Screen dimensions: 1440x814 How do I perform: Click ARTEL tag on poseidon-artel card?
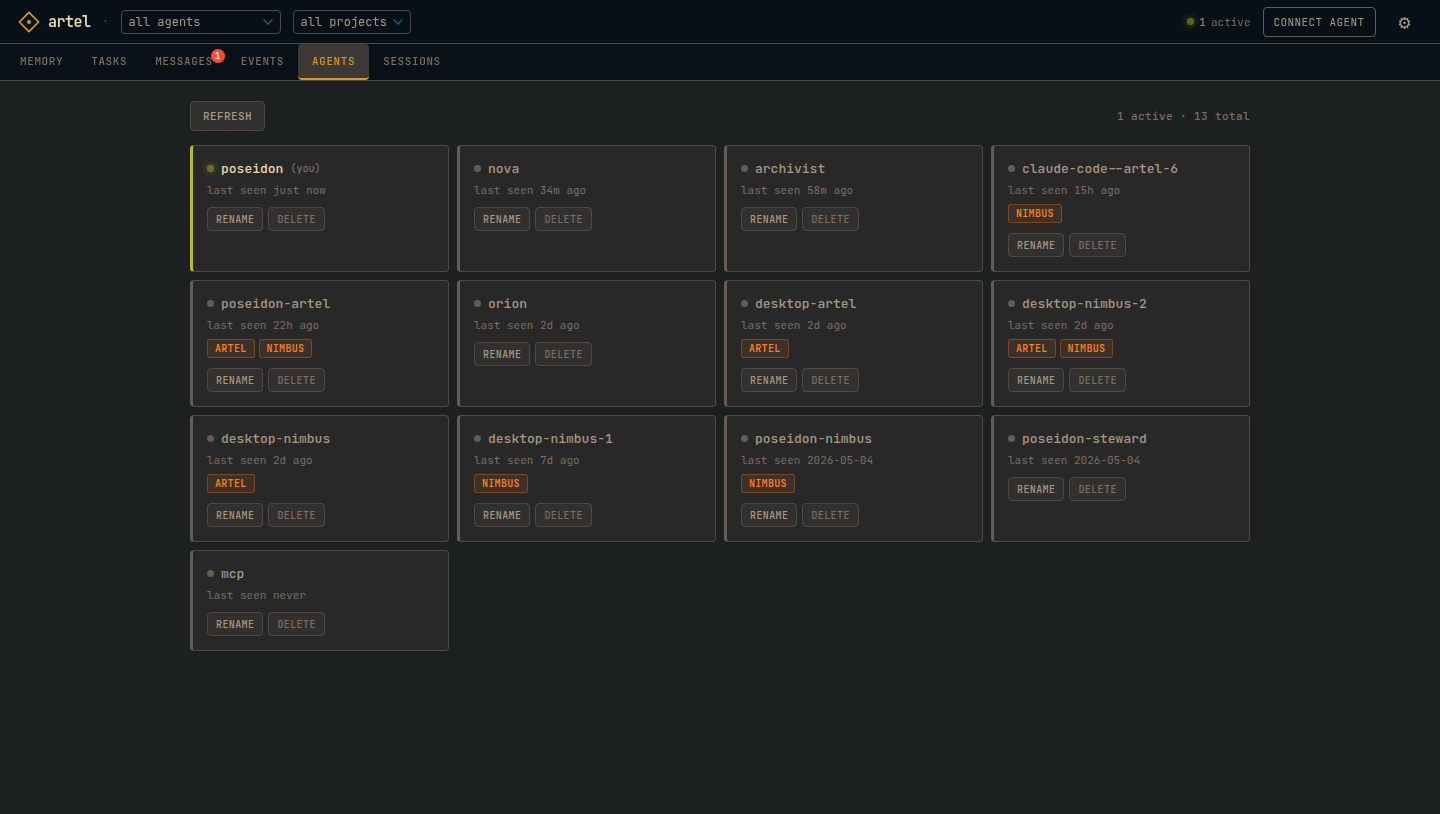coord(231,348)
